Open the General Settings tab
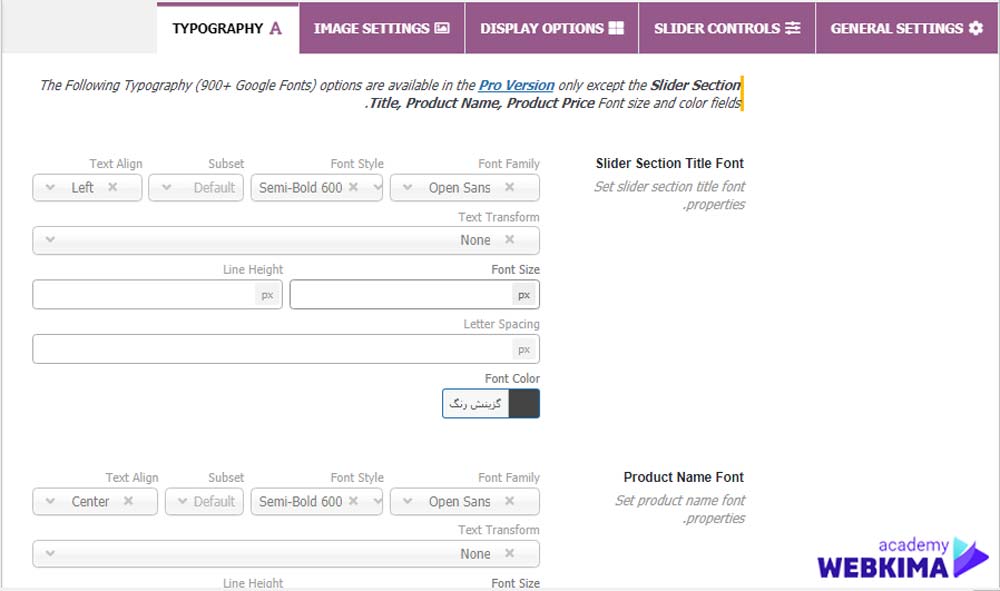Image resolution: width=1000 pixels, height=591 pixels. (907, 29)
